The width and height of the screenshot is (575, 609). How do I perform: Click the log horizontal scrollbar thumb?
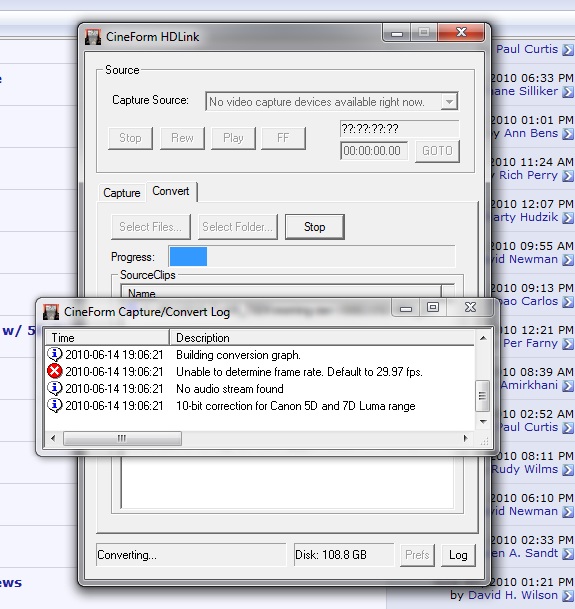122,438
